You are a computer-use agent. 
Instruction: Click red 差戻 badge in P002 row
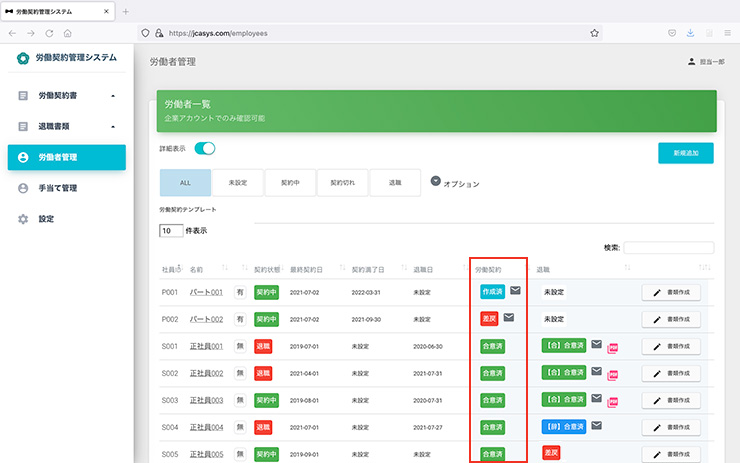click(489, 319)
